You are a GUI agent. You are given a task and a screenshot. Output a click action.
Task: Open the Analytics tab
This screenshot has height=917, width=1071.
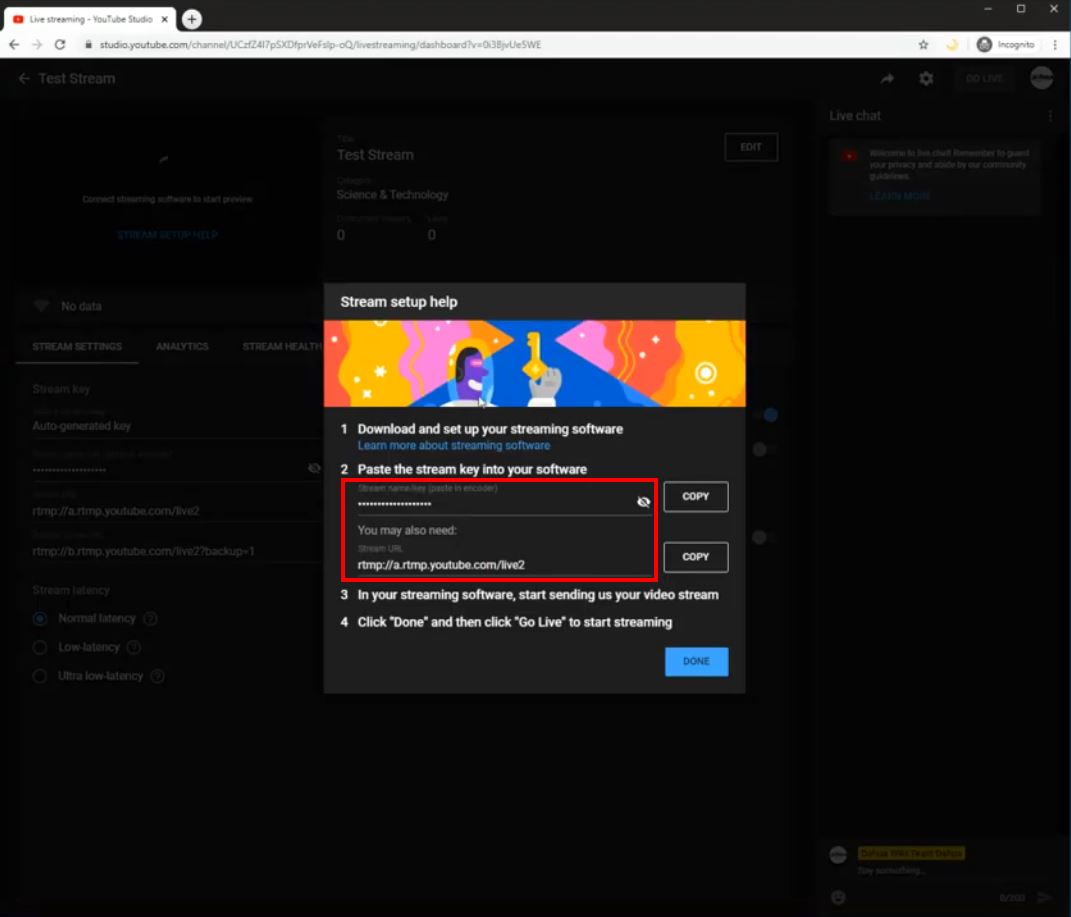click(182, 346)
